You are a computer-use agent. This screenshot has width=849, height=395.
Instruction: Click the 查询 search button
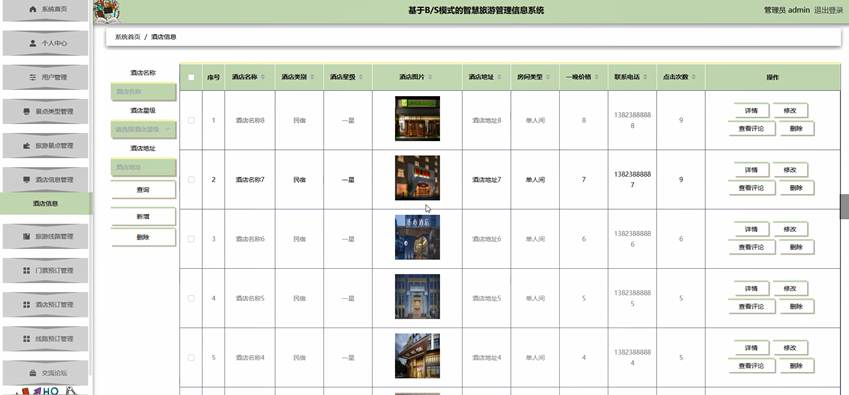click(x=143, y=190)
